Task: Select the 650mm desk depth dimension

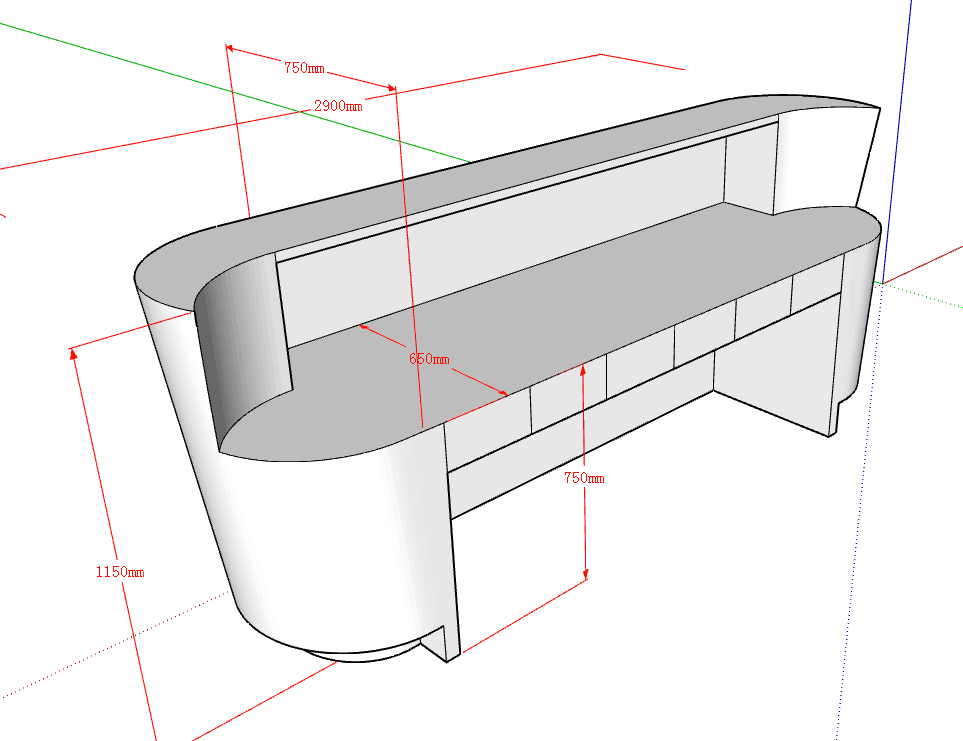Action: 429,359
